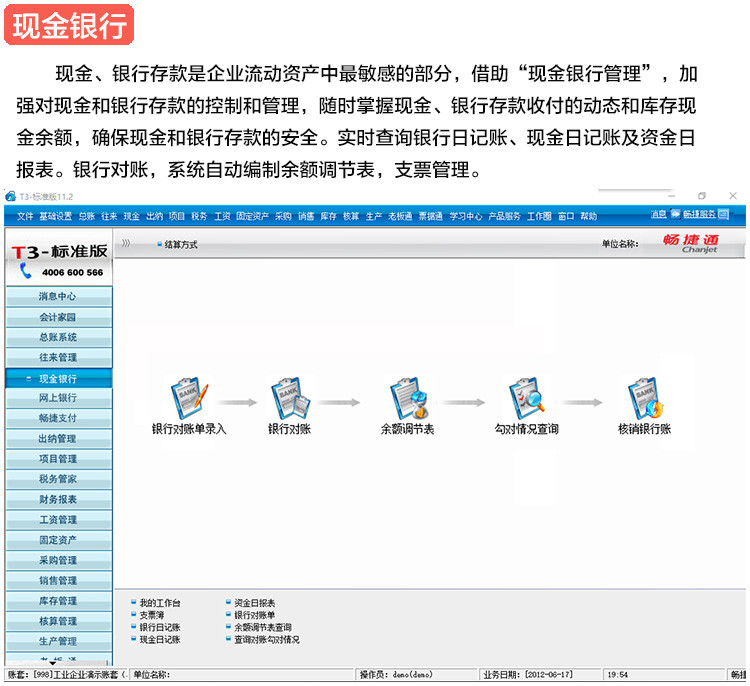Open the 固定资产 menu in menu bar
This screenshot has width=750, height=686.
pos(252,215)
